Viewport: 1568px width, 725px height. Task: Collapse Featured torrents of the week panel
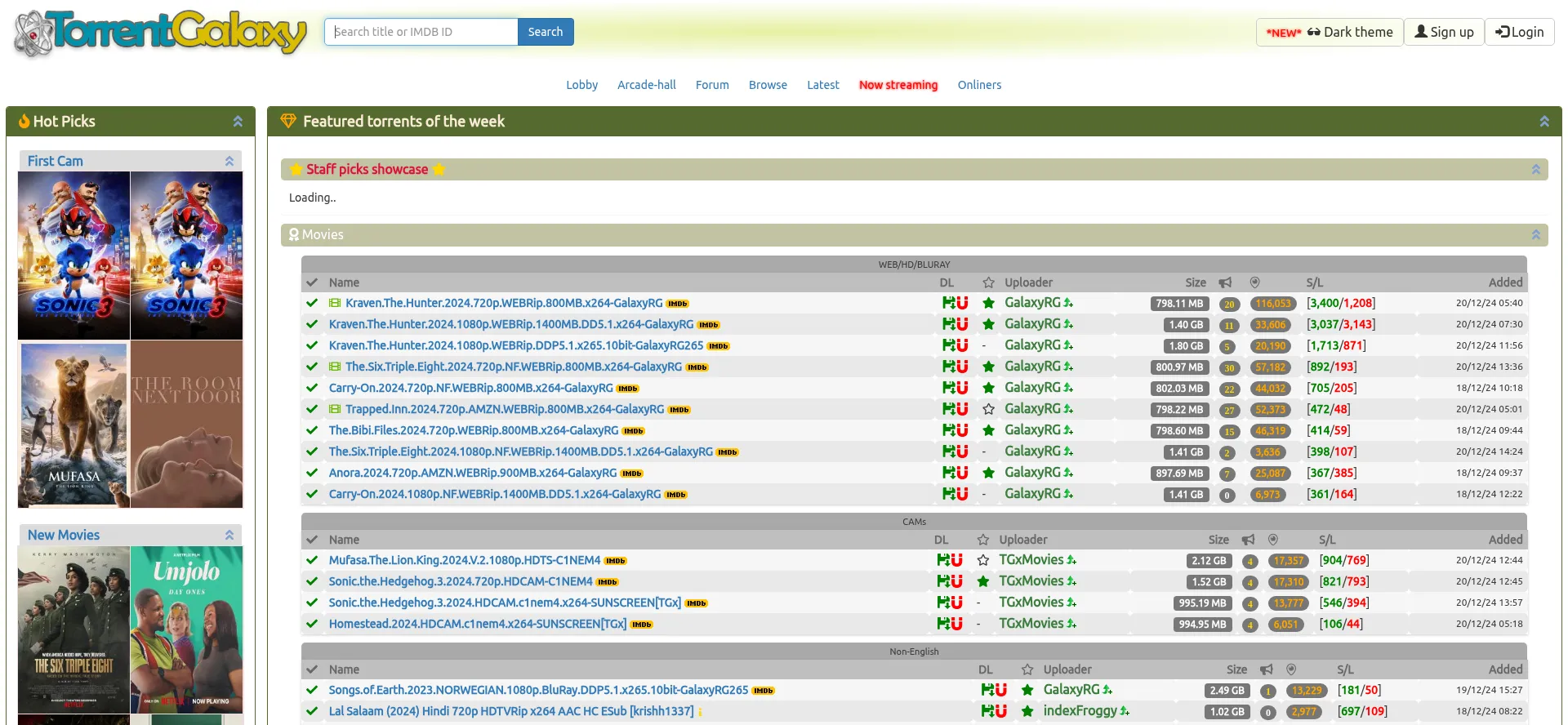pyautogui.click(x=1544, y=122)
